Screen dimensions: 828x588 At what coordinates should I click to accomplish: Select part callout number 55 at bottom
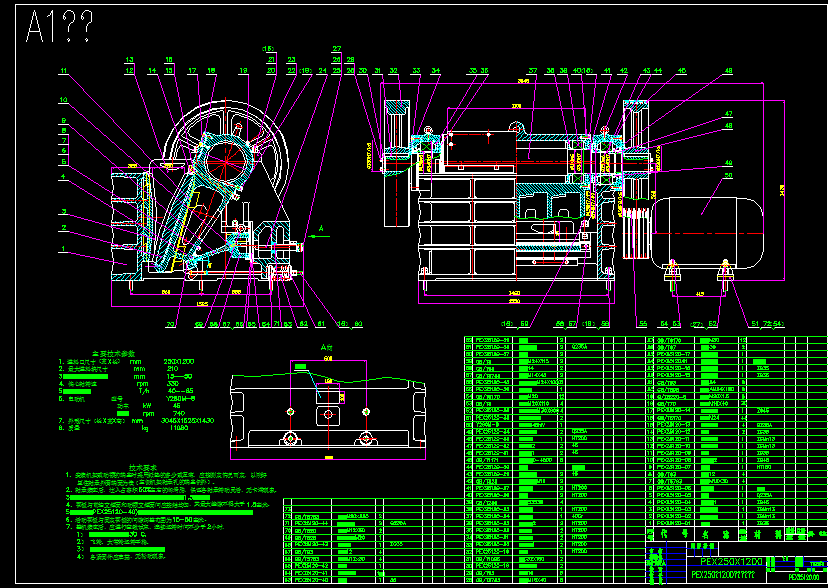(643, 324)
